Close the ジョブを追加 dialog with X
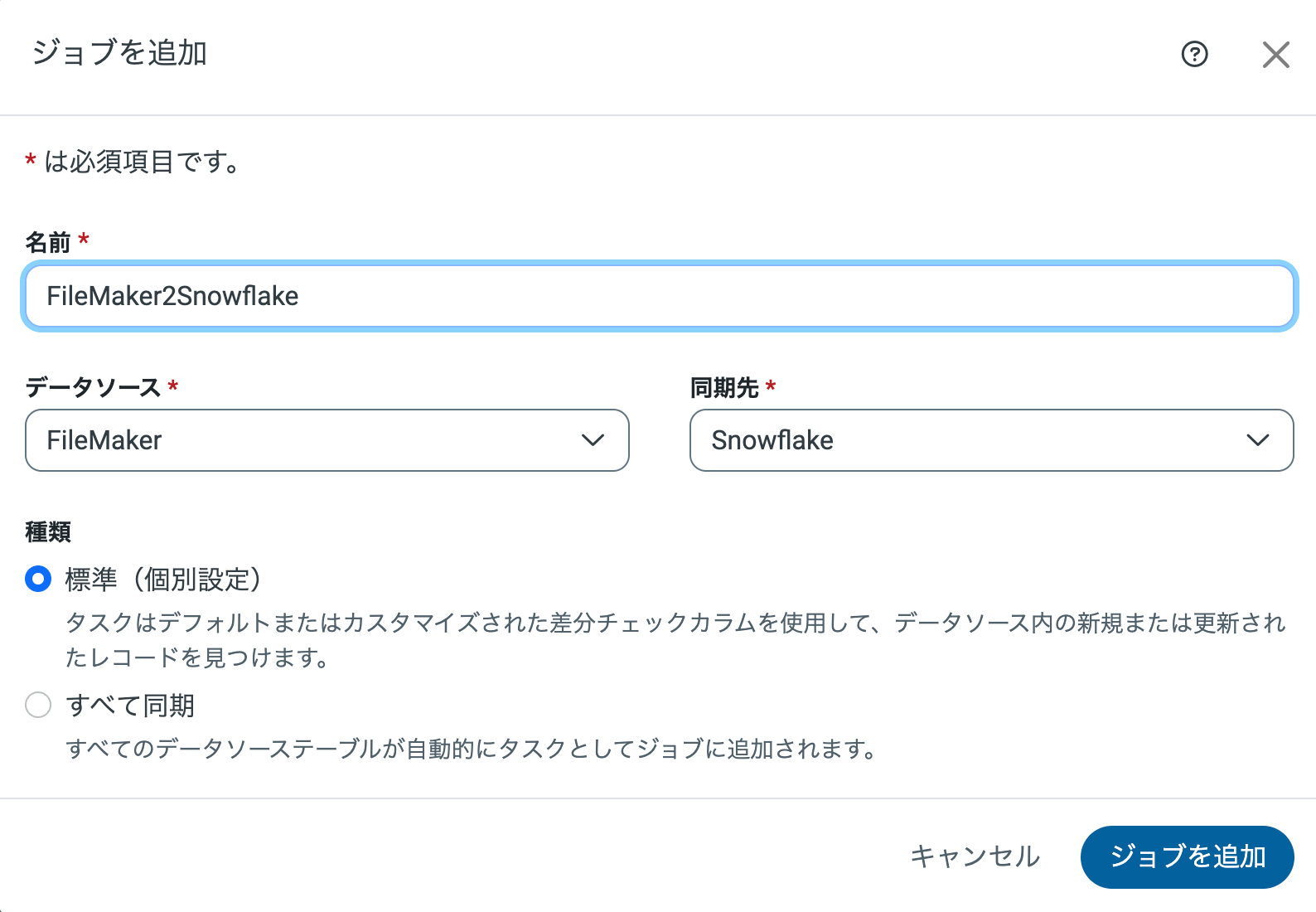Image resolution: width=1316 pixels, height=912 pixels. (1275, 55)
